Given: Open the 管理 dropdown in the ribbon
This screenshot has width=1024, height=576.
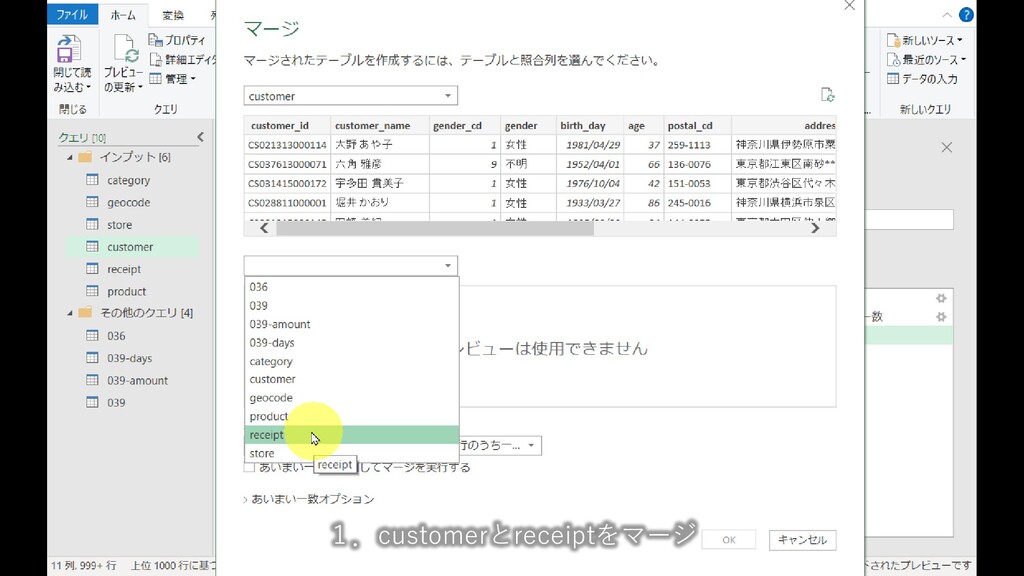Looking at the screenshot, I should pos(172,79).
